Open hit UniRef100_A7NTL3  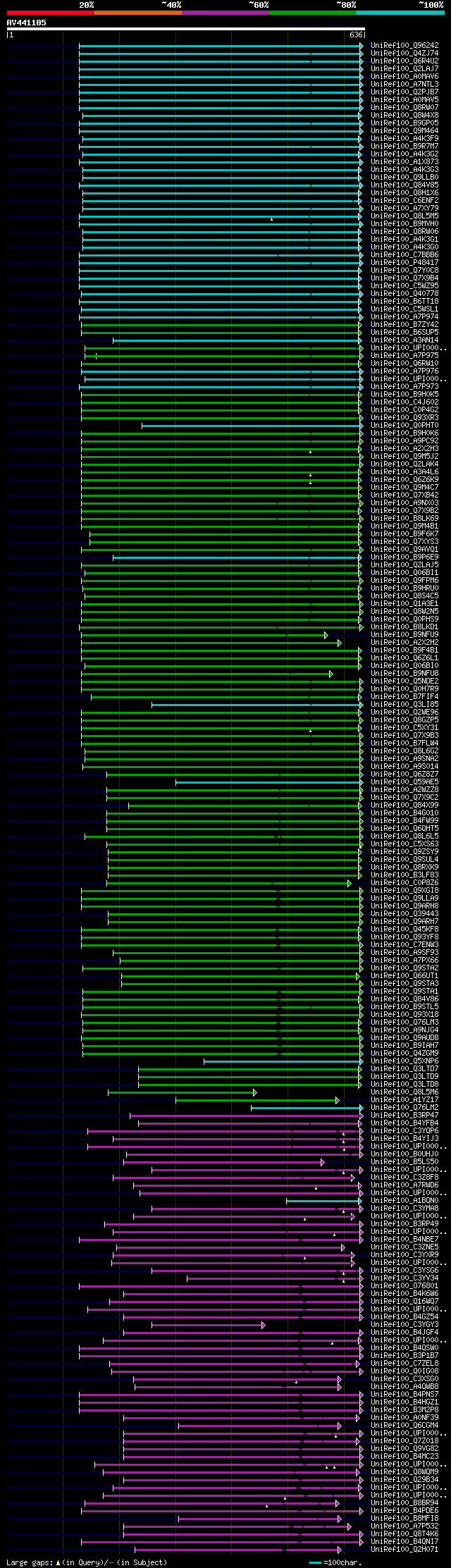click(404, 84)
